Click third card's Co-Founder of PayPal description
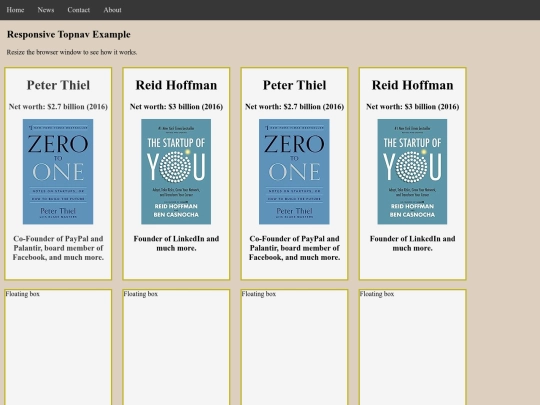Screen dimensions: 540x405 coord(294,248)
